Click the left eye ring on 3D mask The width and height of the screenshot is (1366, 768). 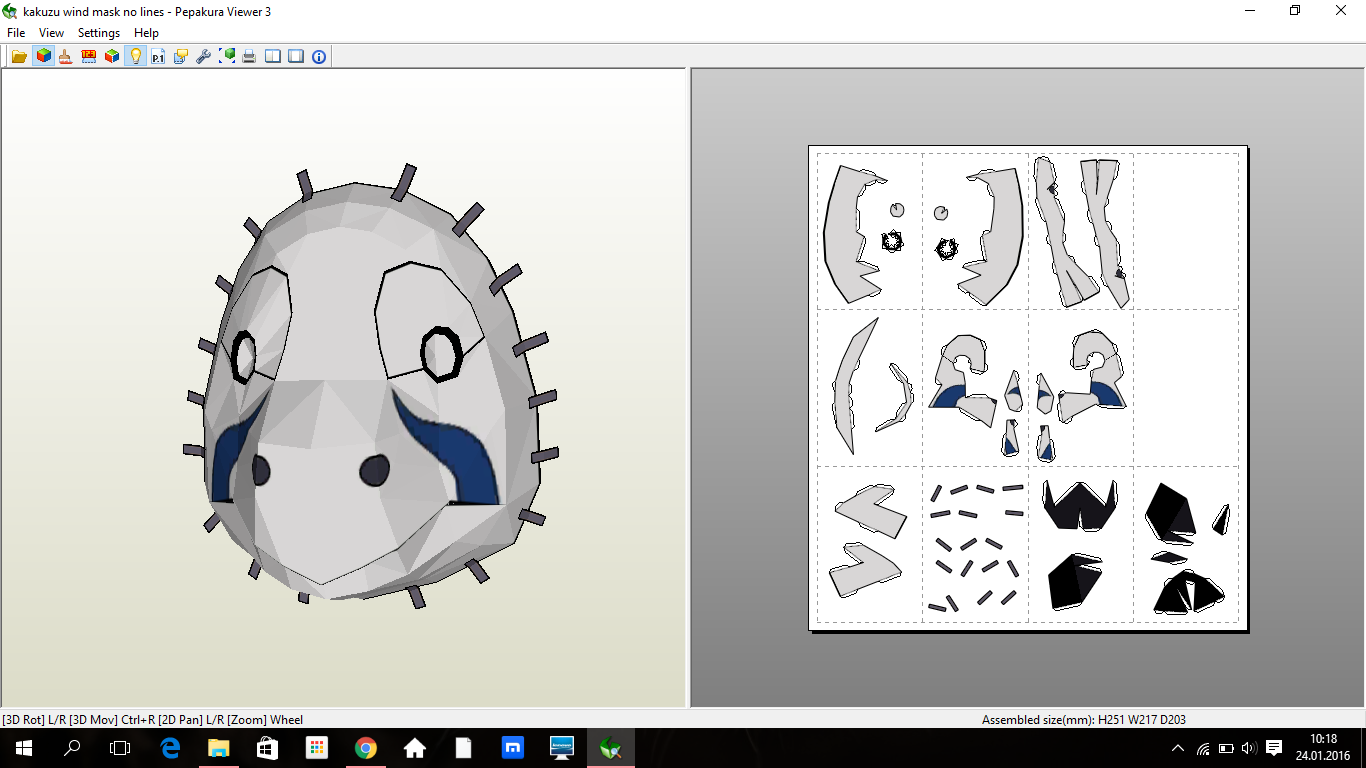244,357
